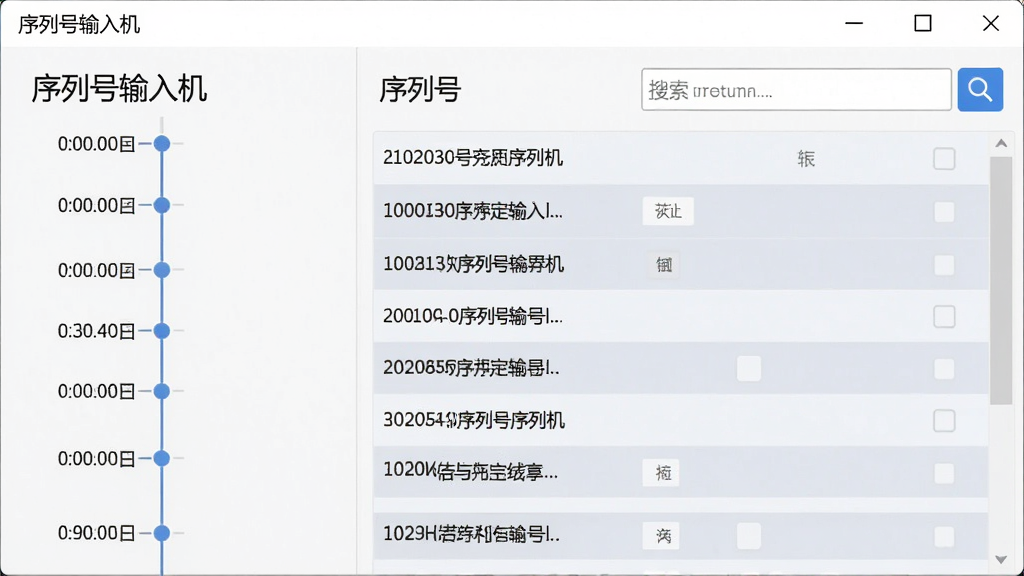Click the blue search magnifier button
This screenshot has width=1024, height=576.
980,89
